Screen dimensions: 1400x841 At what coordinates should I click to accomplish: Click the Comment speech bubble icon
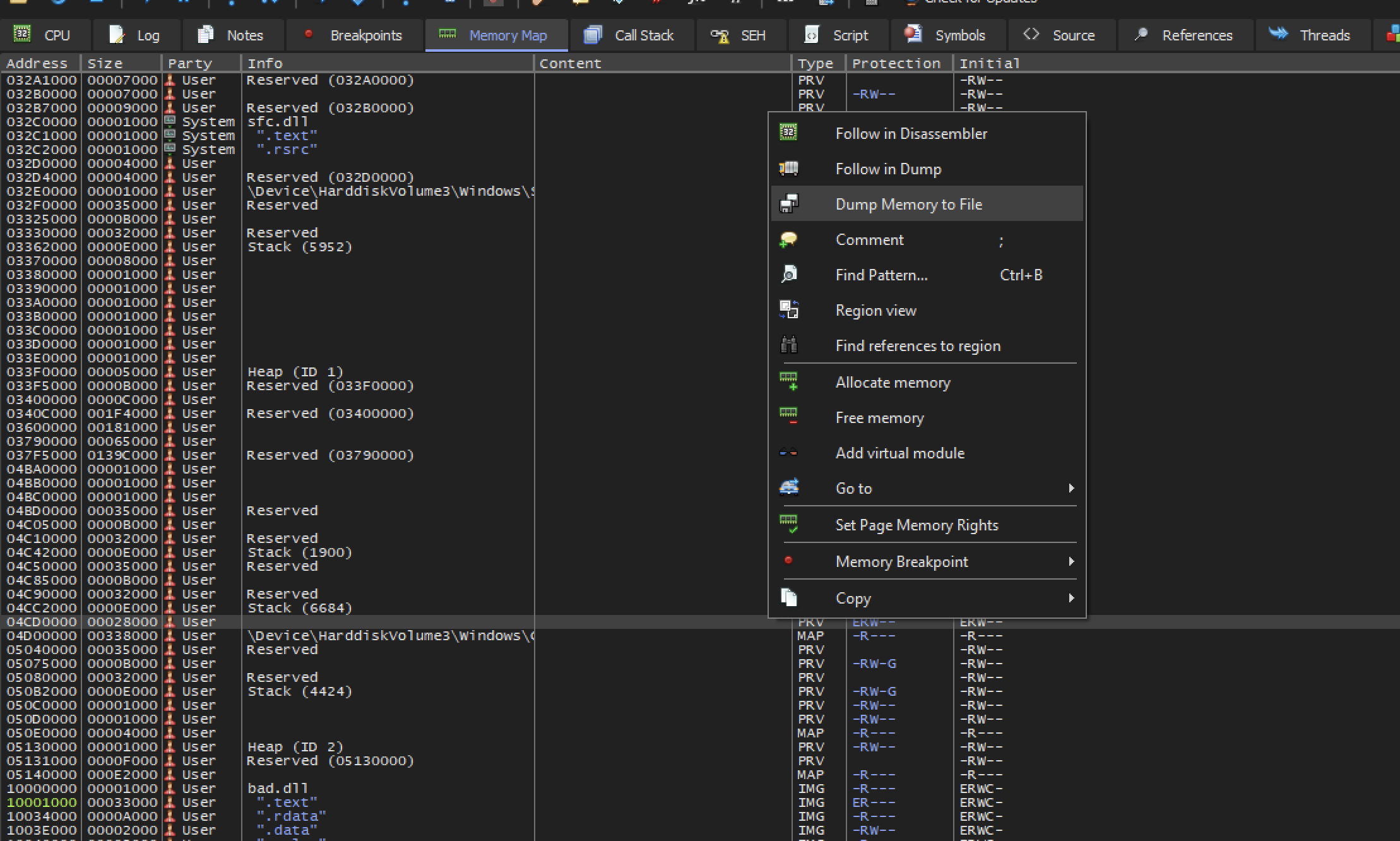click(788, 239)
